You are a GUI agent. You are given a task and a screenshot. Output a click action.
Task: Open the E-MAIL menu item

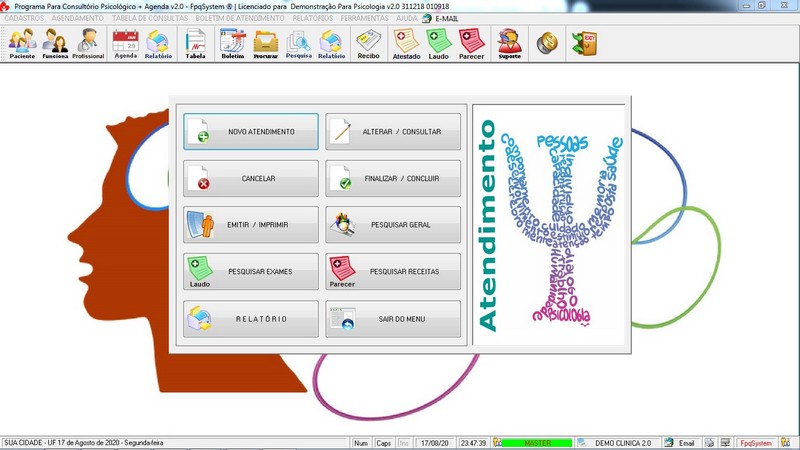coord(445,18)
